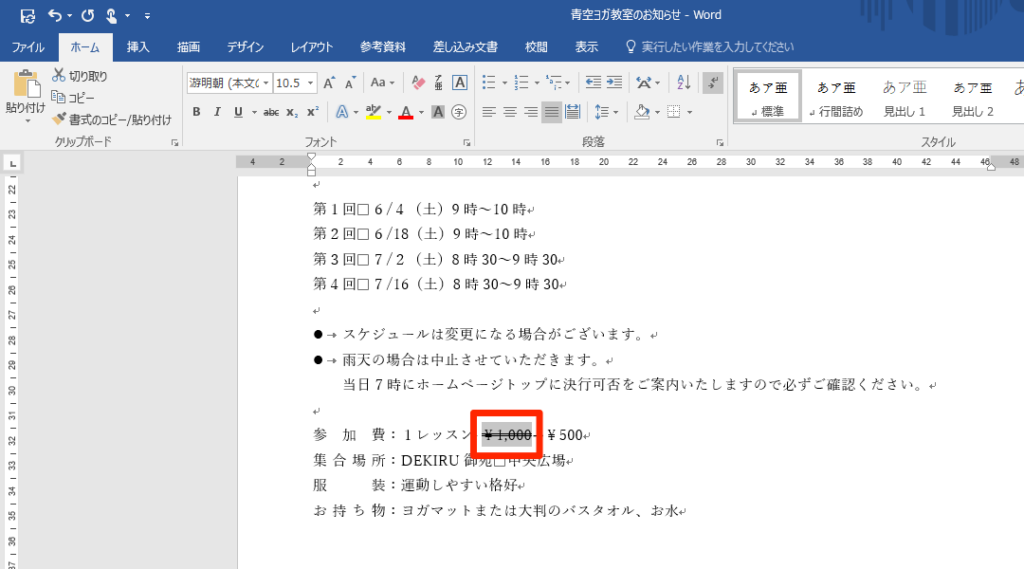
Task: Open the bullet list dropdown arrow
Action: pos(504,83)
